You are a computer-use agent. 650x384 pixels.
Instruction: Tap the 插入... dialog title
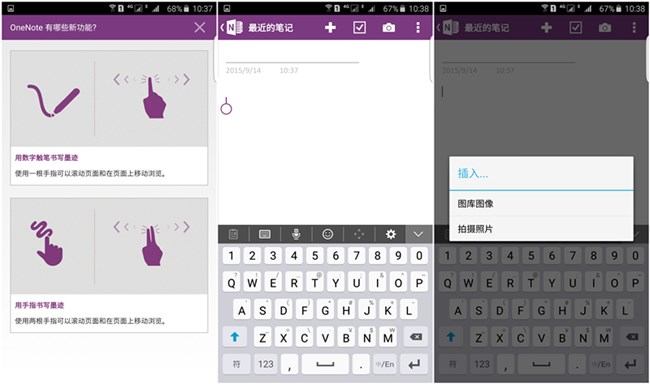473,173
